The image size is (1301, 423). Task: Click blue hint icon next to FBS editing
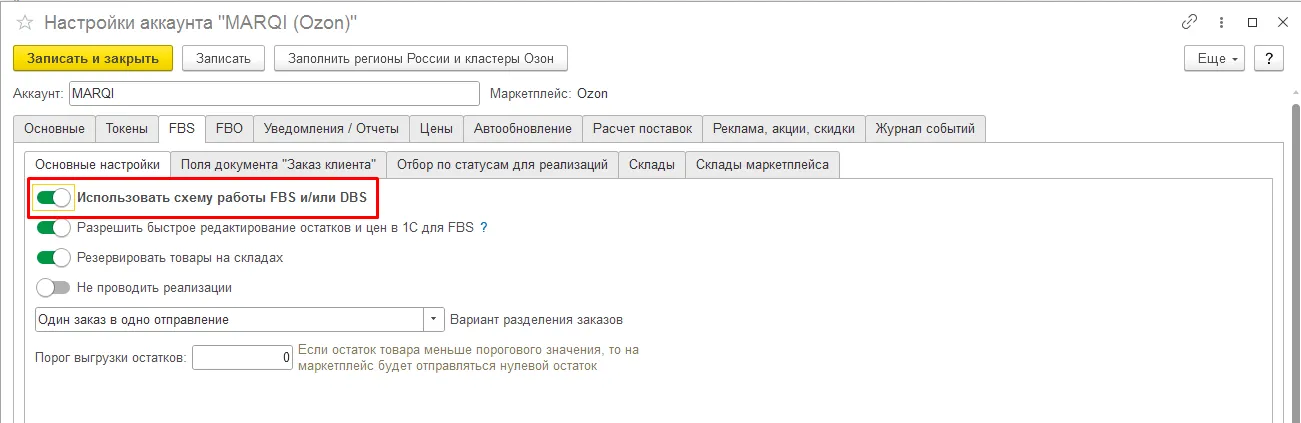(484, 228)
